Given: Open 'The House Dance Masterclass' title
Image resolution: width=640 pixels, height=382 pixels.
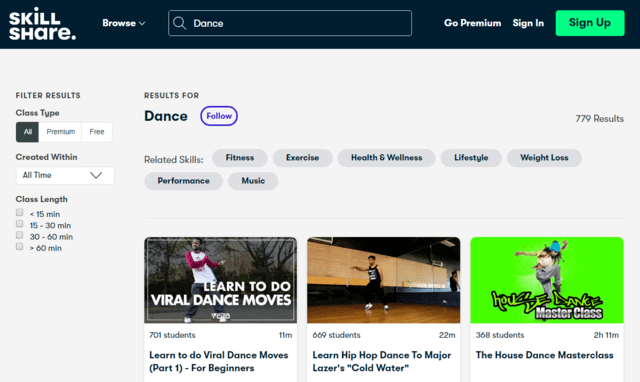Looking at the screenshot, I should point(544,355).
